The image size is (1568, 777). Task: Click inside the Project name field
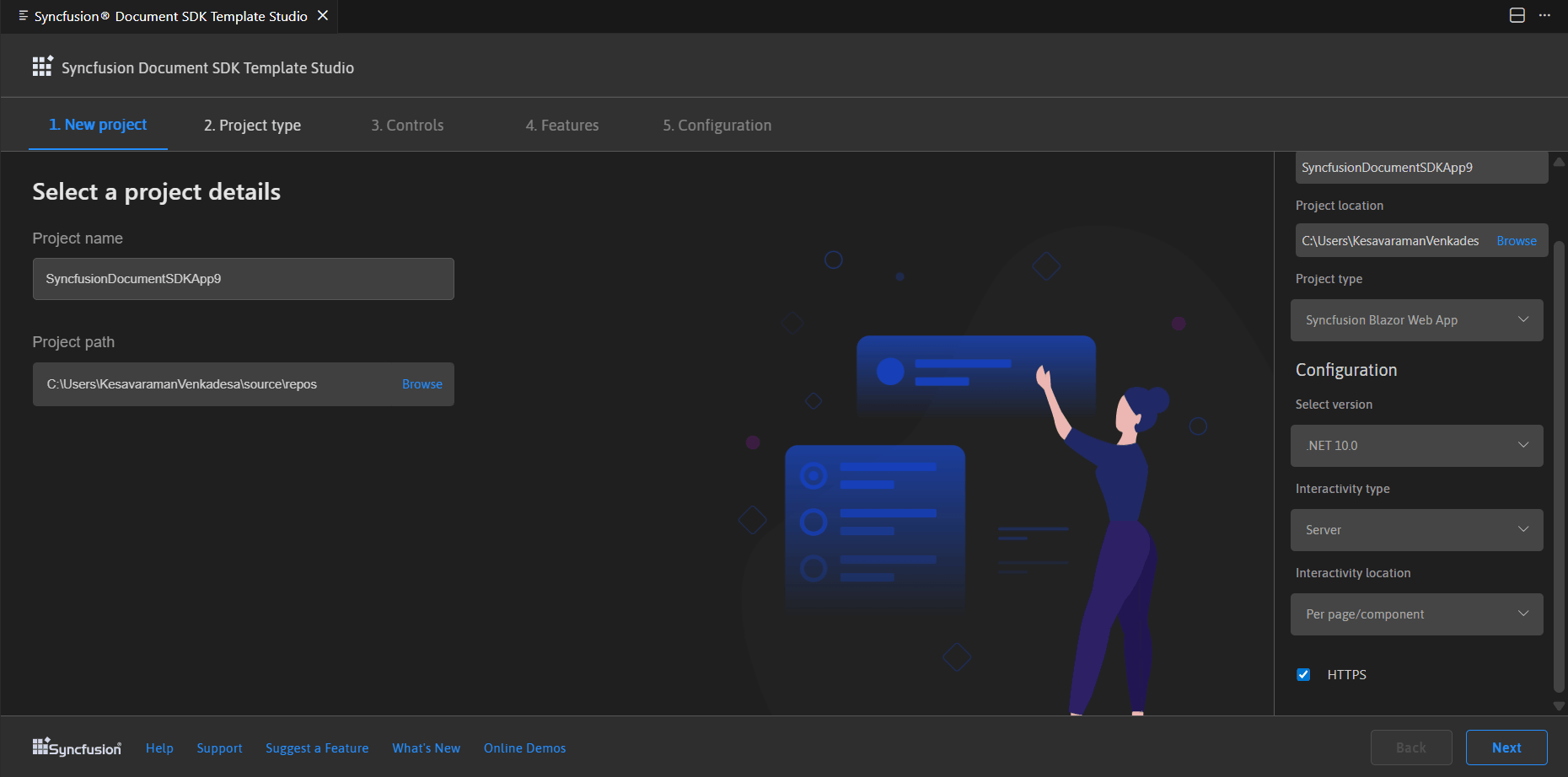pyautogui.click(x=243, y=278)
